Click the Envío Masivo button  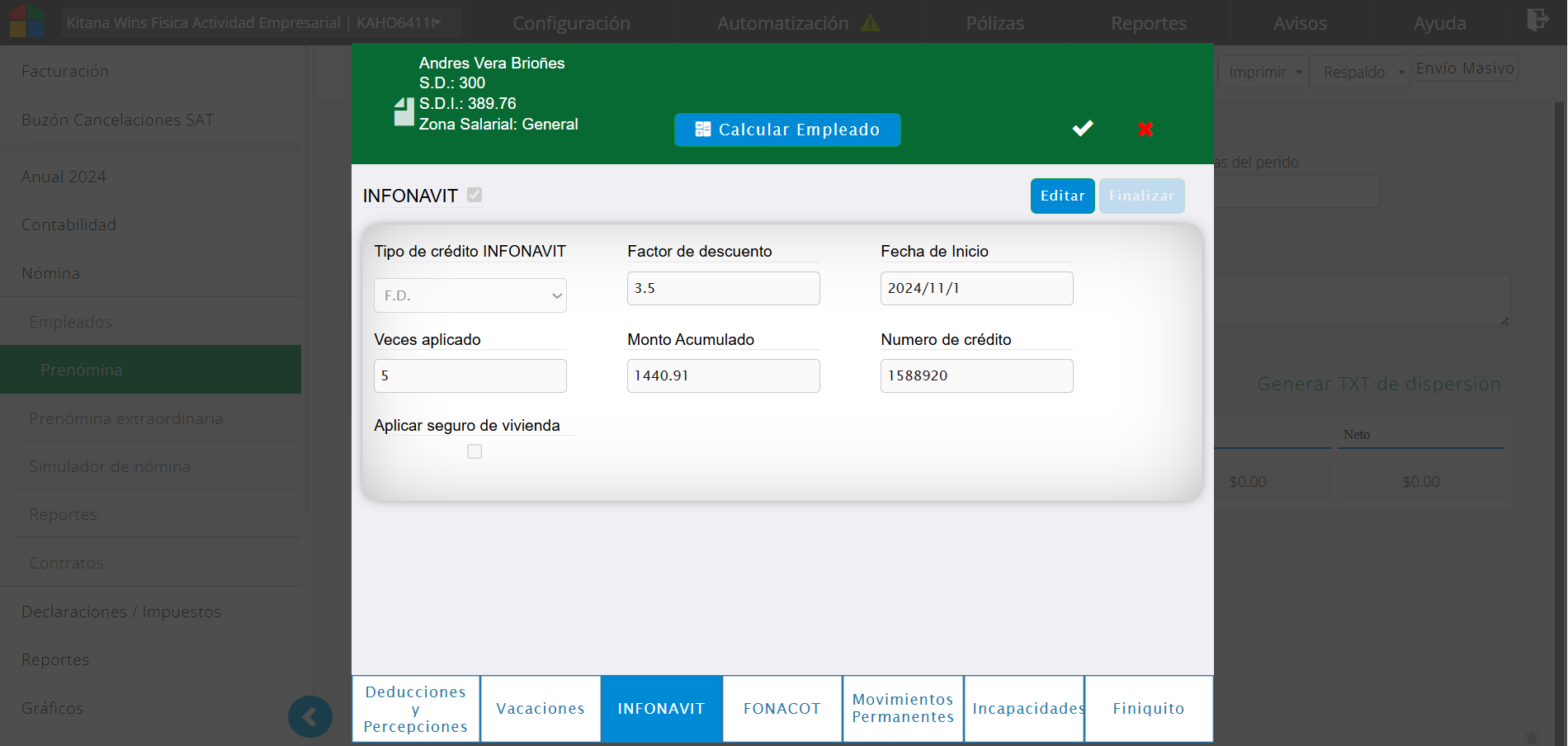1465,68
